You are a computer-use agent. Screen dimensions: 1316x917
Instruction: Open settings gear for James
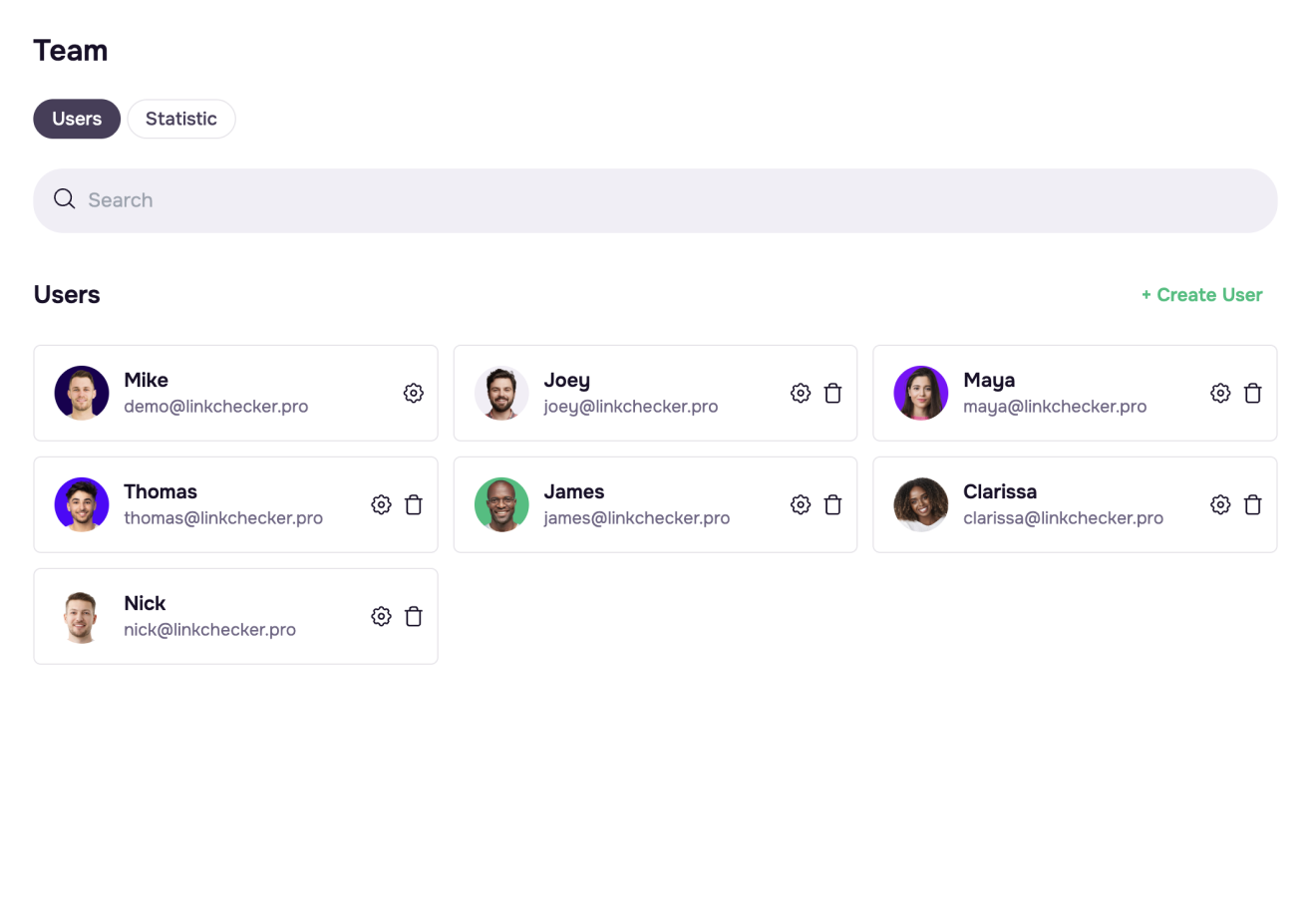tap(801, 504)
